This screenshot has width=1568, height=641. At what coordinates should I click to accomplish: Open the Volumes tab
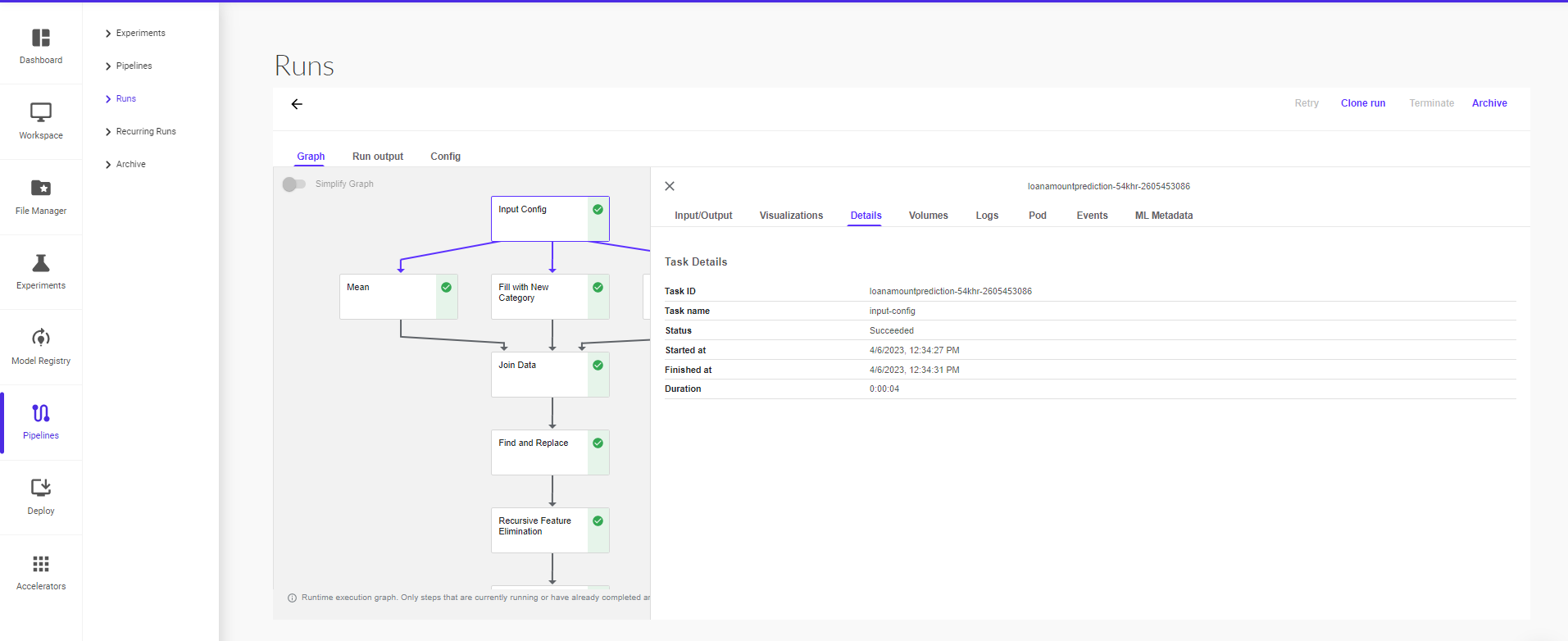click(x=929, y=216)
